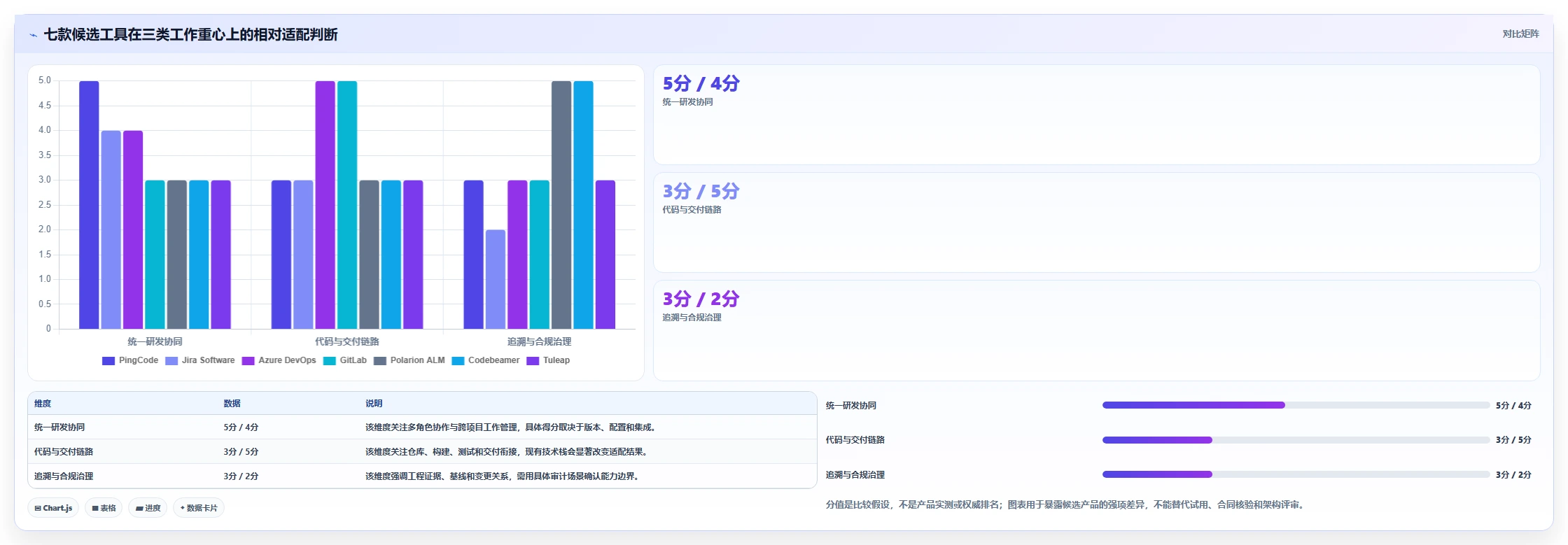Click the description starting 该维度关注仓库、构建
Screen dimensions: 1568x545
click(x=507, y=452)
